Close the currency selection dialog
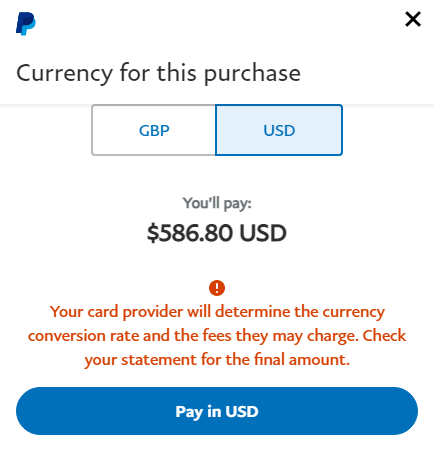Image resolution: width=434 pixels, height=450 pixels. [x=413, y=19]
